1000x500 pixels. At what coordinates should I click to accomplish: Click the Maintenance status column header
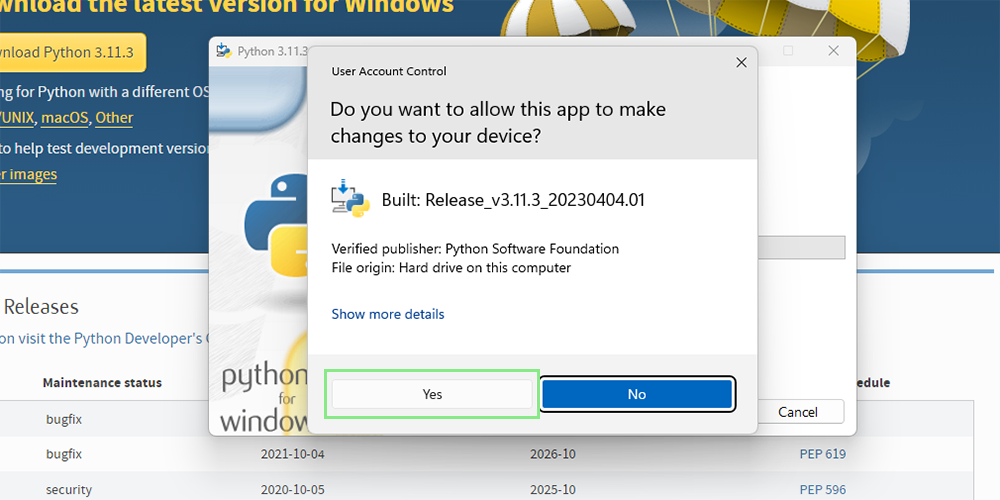pyautogui.click(x=102, y=383)
